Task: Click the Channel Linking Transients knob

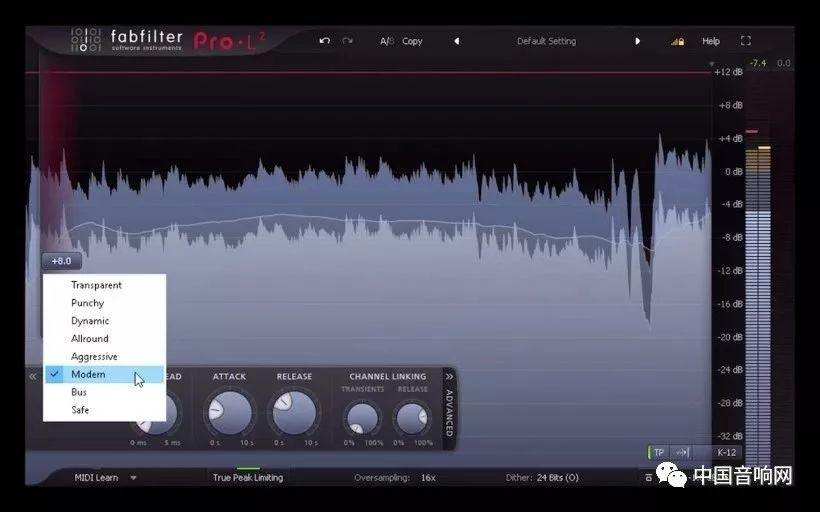Action: tap(362, 418)
